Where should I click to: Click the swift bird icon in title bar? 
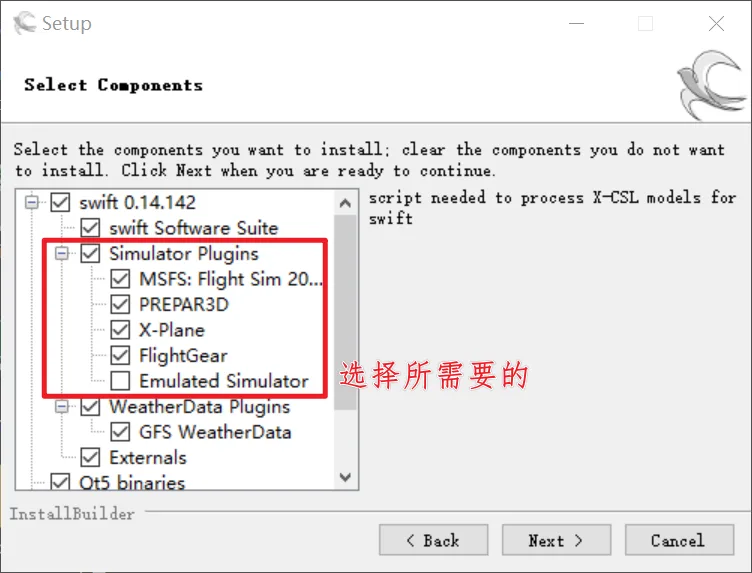tap(24, 23)
